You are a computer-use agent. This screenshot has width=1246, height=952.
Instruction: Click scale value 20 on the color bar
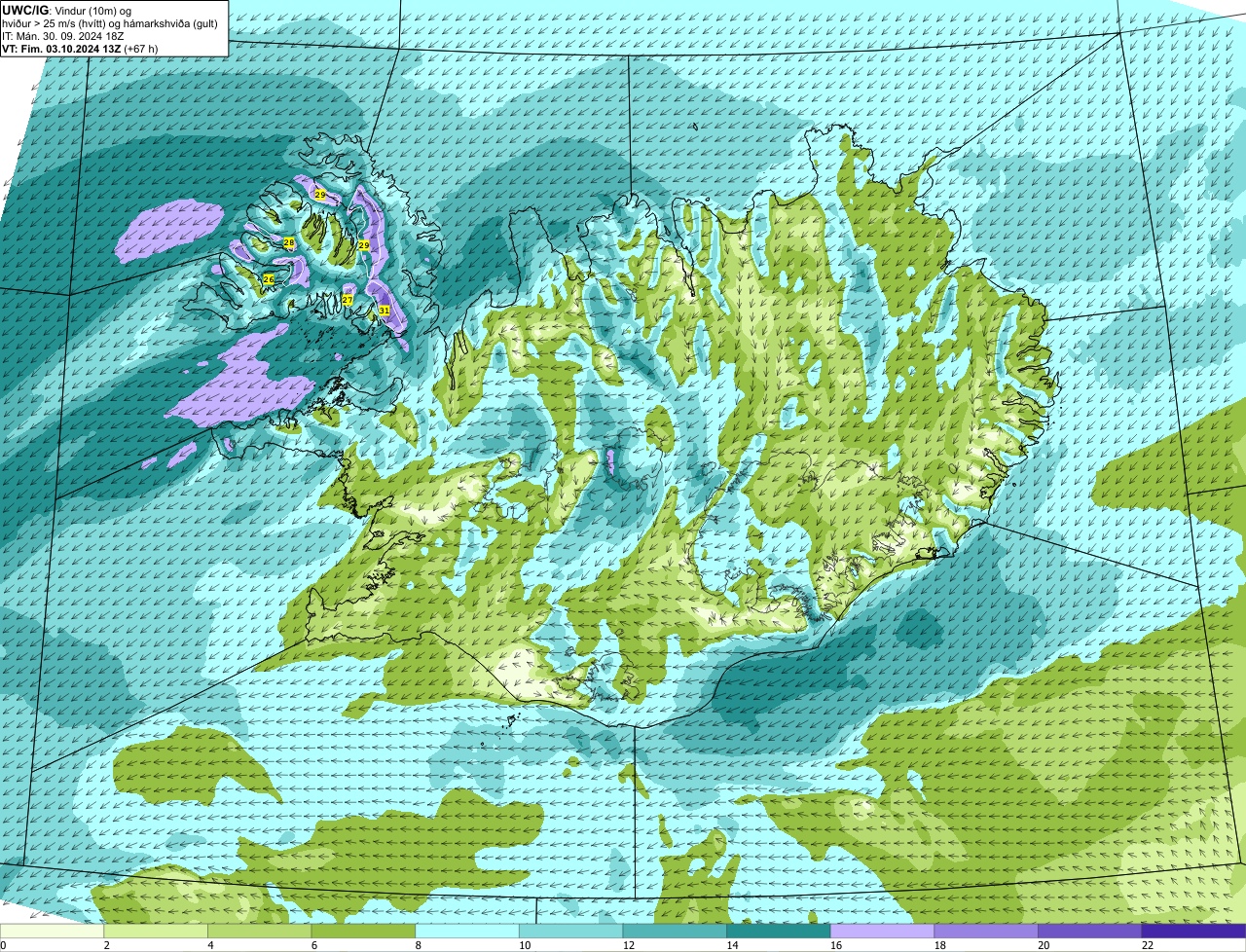[x=1044, y=945]
